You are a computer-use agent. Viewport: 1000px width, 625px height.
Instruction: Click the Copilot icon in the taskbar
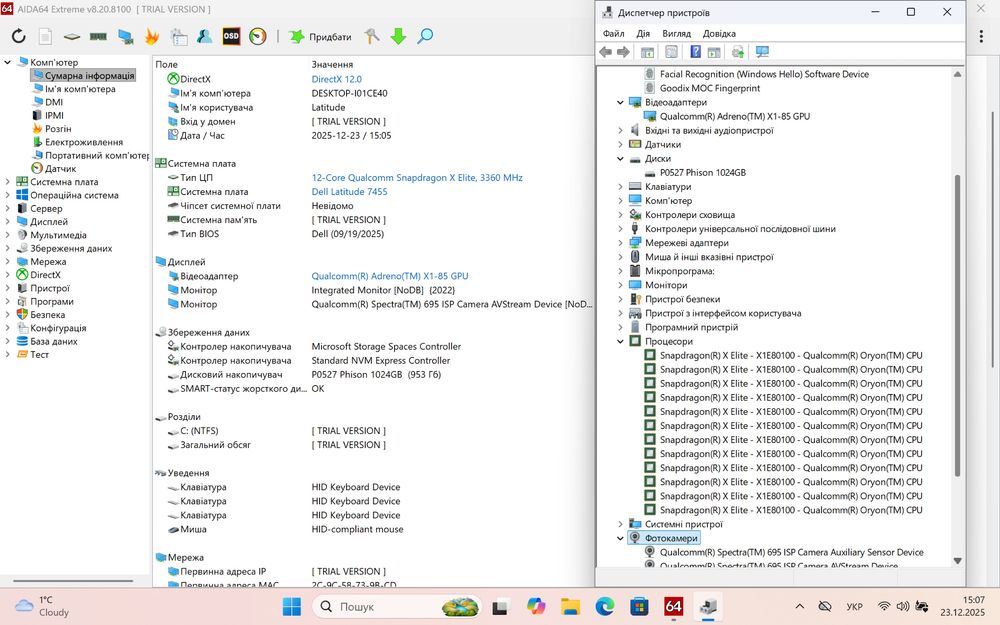click(536, 606)
